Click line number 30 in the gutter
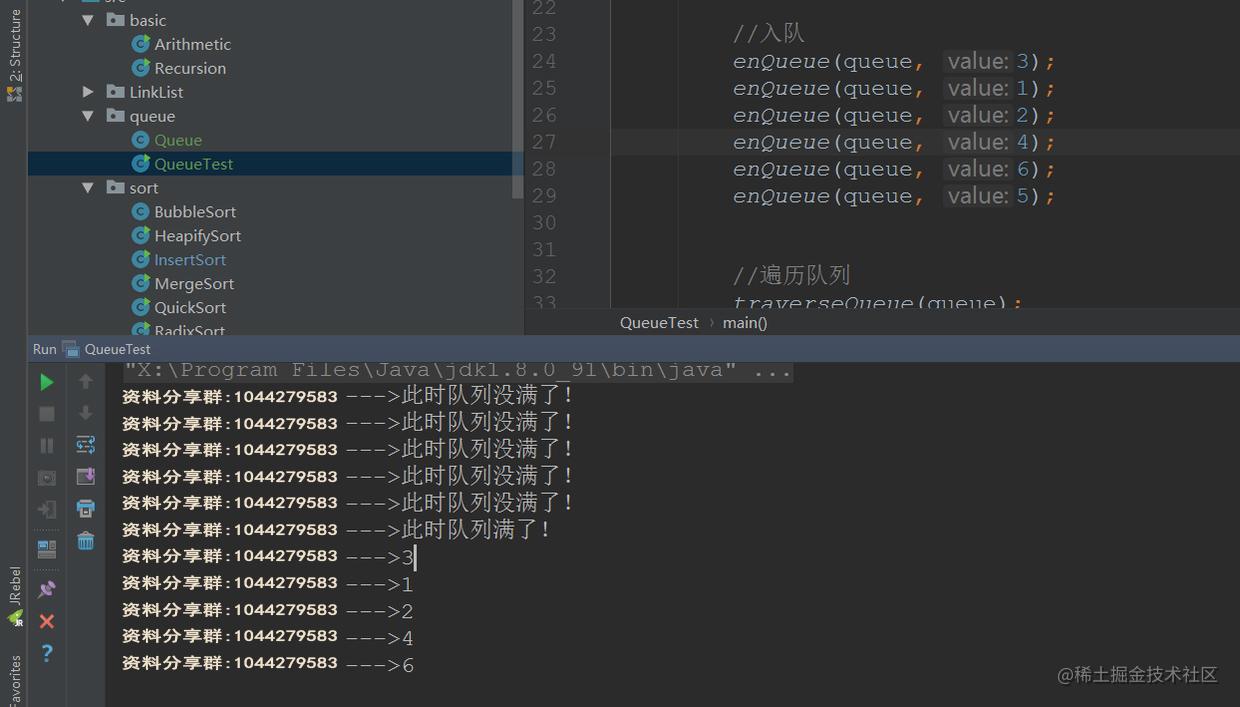Viewport: 1240px width, 707px height. pyautogui.click(x=544, y=223)
